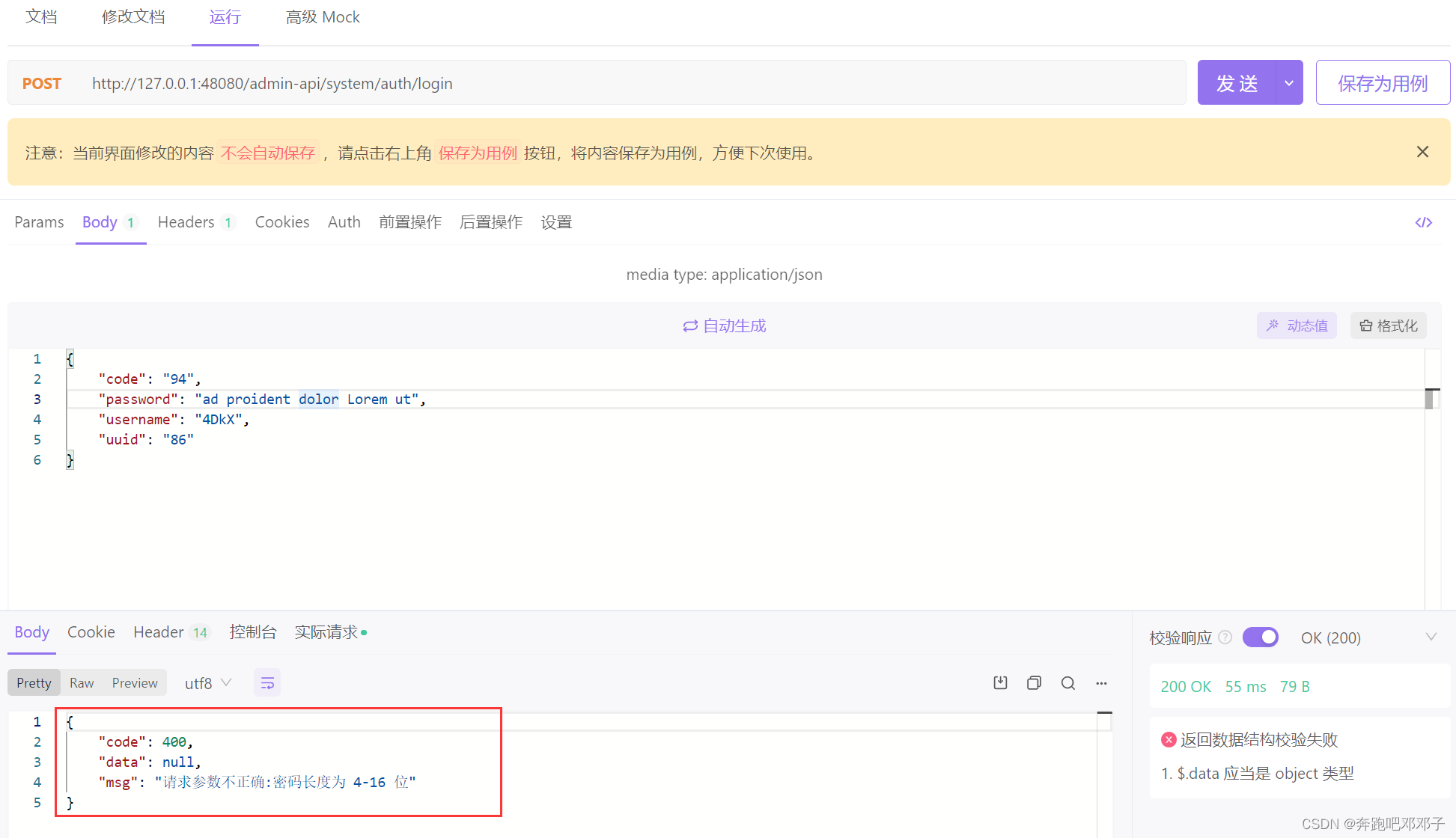Open the Params tab
This screenshot has height=838, width=1456.
(x=39, y=222)
